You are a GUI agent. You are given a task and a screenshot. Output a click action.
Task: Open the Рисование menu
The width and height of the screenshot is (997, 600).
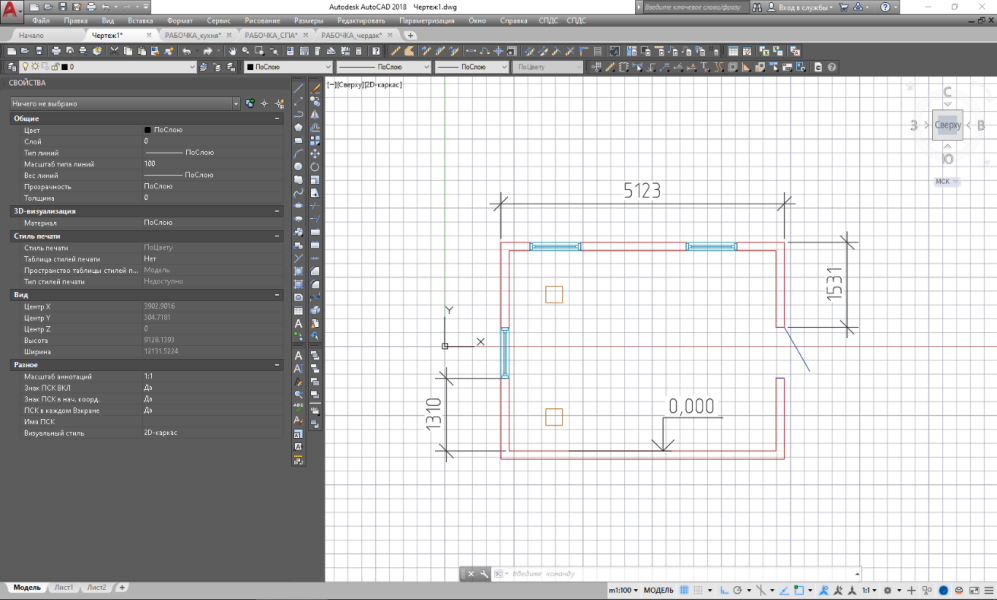pyautogui.click(x=262, y=20)
